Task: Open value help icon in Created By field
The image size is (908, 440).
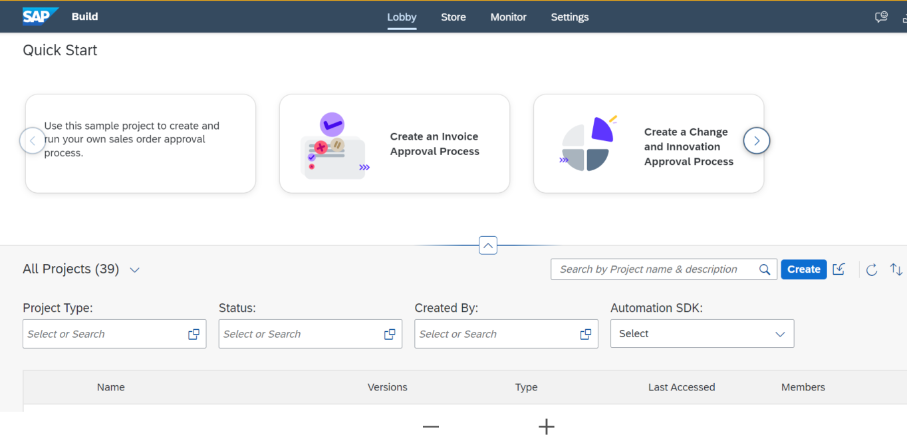Action: (x=586, y=334)
